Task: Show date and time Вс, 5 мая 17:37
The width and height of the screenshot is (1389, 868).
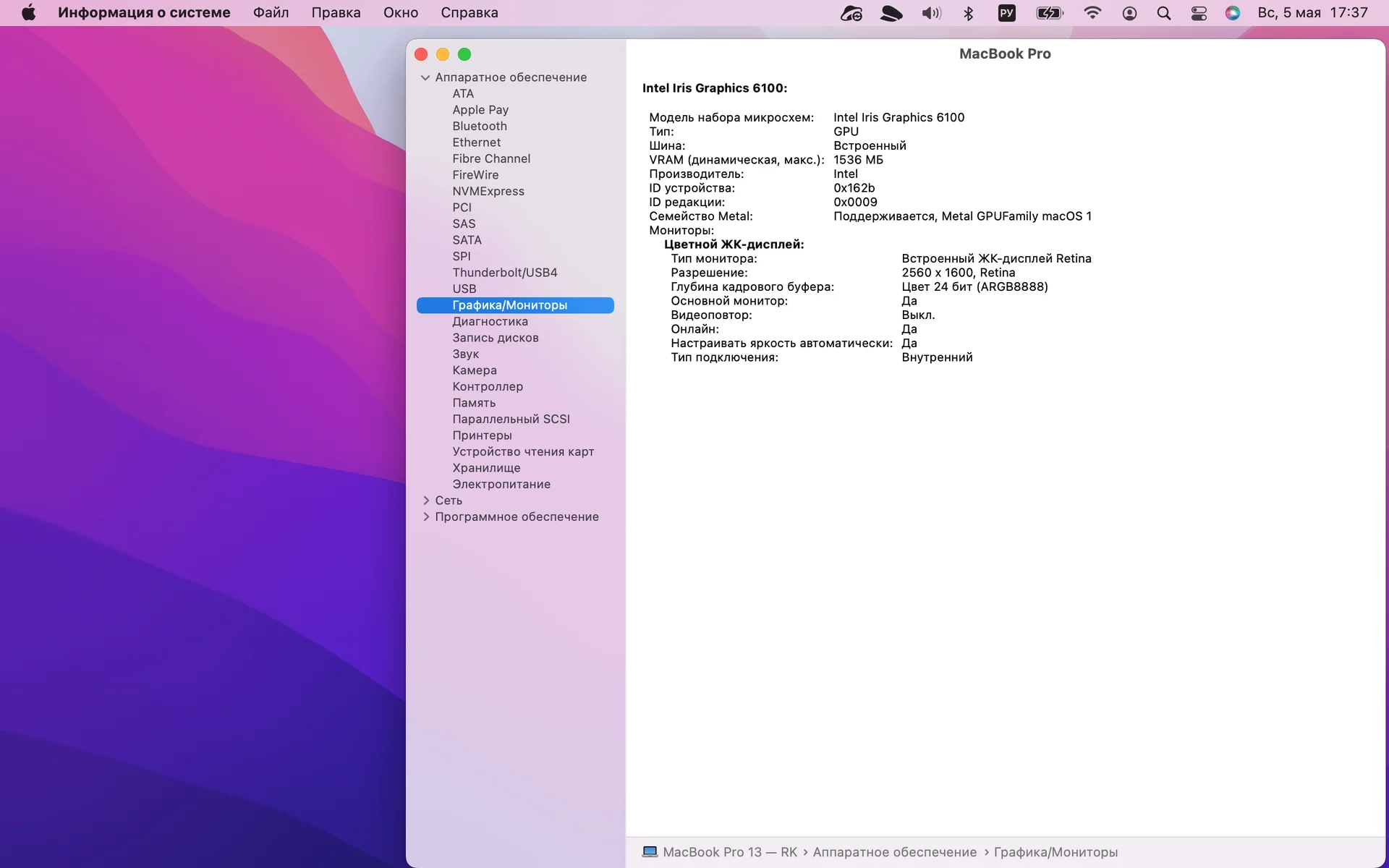Action: coord(1312,12)
